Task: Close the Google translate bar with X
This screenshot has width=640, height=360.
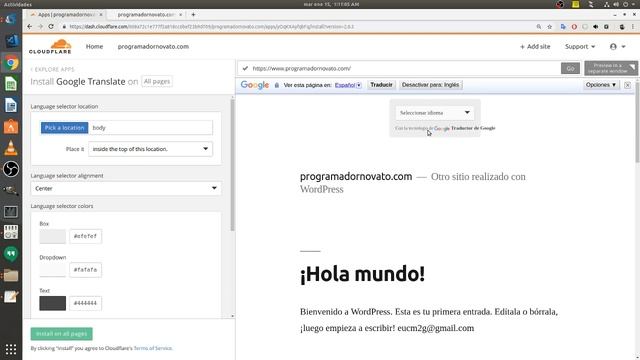Action: (627, 85)
